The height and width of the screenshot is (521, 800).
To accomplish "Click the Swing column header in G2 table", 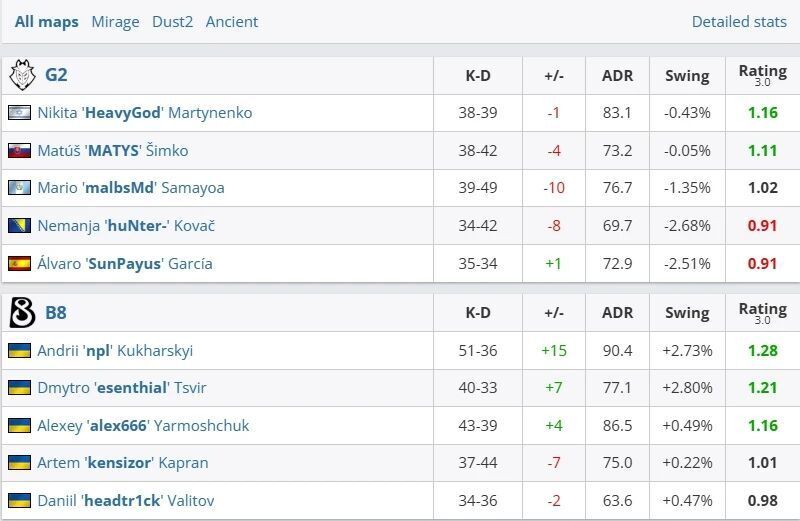I will 687,75.
